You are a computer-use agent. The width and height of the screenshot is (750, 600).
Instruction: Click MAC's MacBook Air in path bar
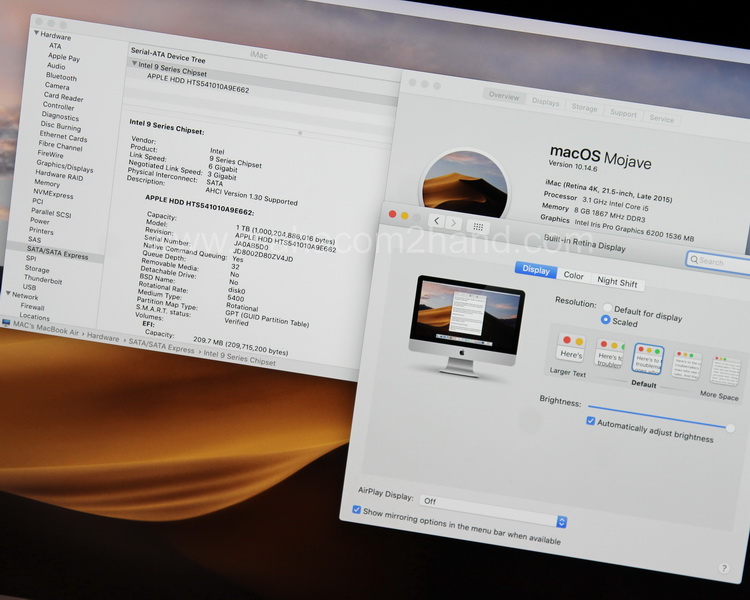coord(46,328)
